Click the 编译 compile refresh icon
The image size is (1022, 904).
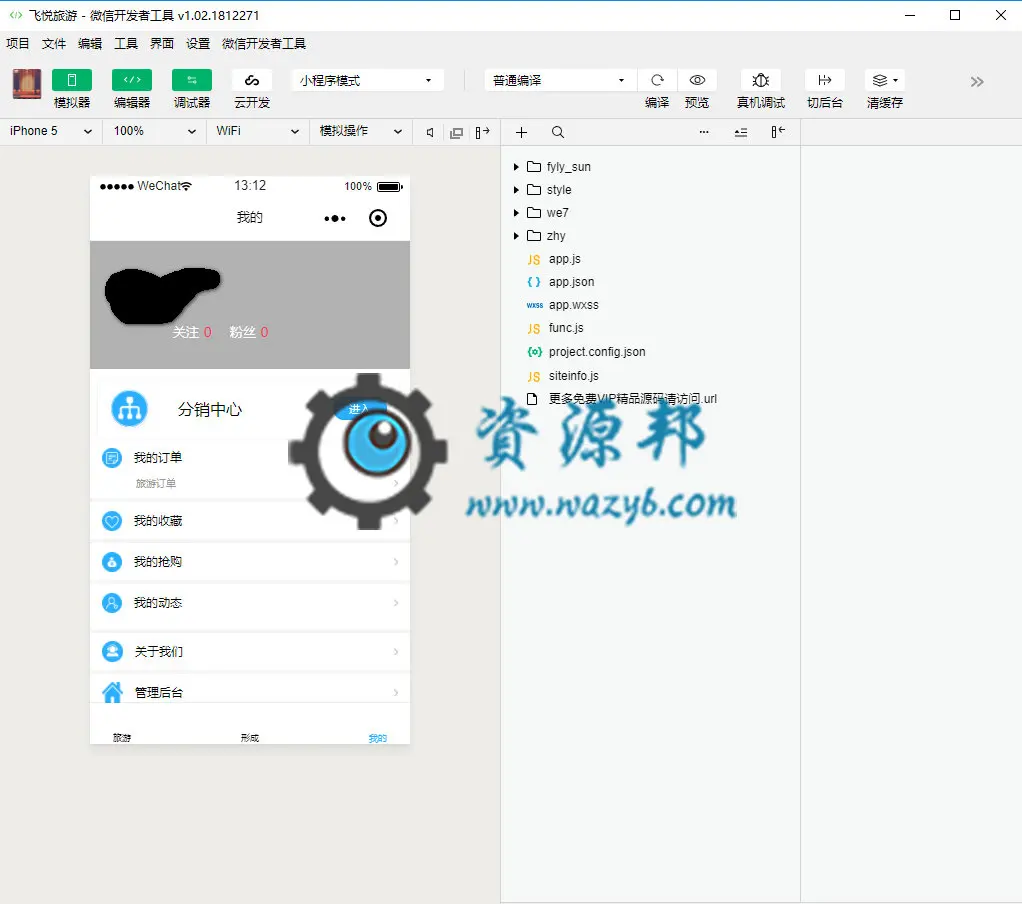tap(657, 80)
